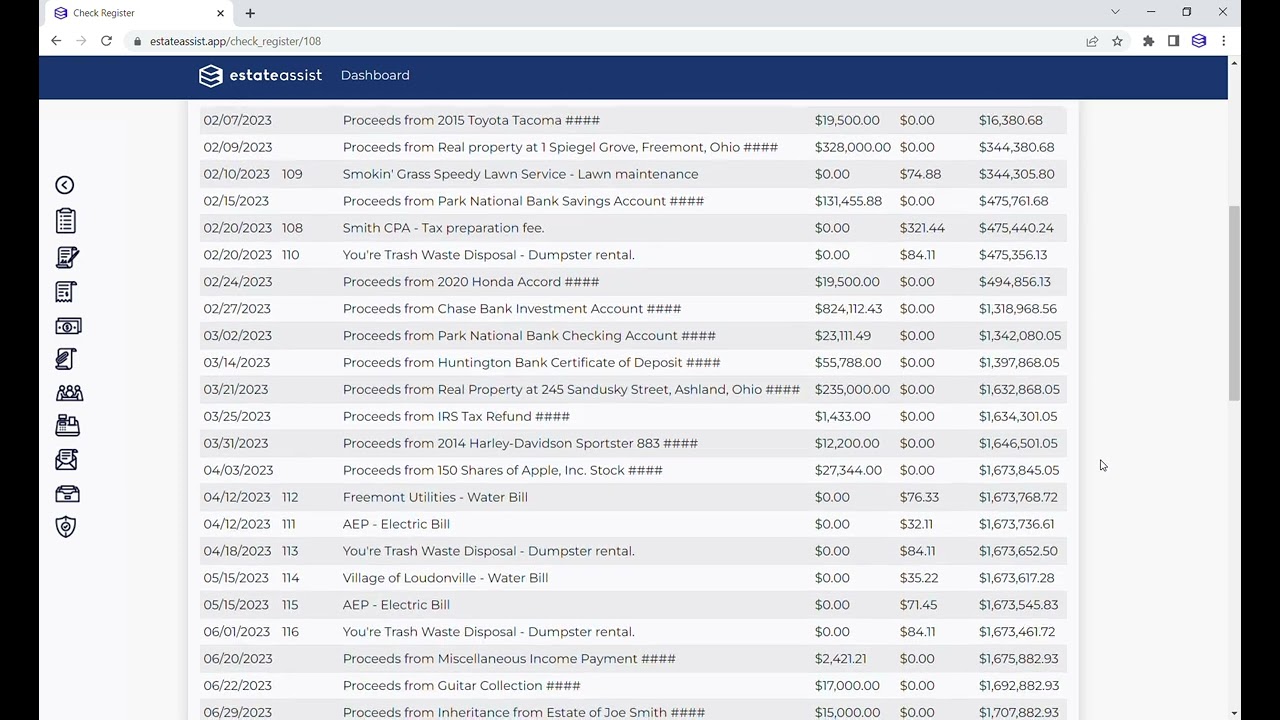Viewport: 1280px width, 720px height.
Task: Close the Check Register tab
Action: pyautogui.click(x=220, y=13)
